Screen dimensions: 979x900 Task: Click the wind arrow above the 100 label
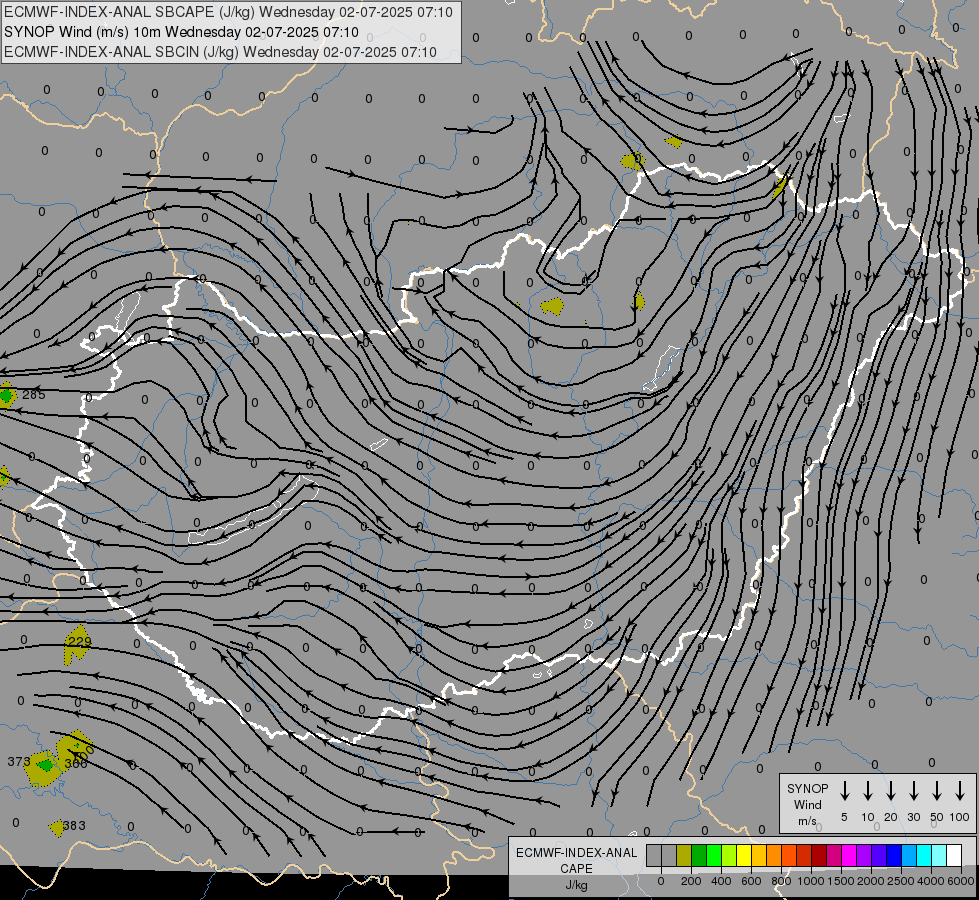(960, 791)
